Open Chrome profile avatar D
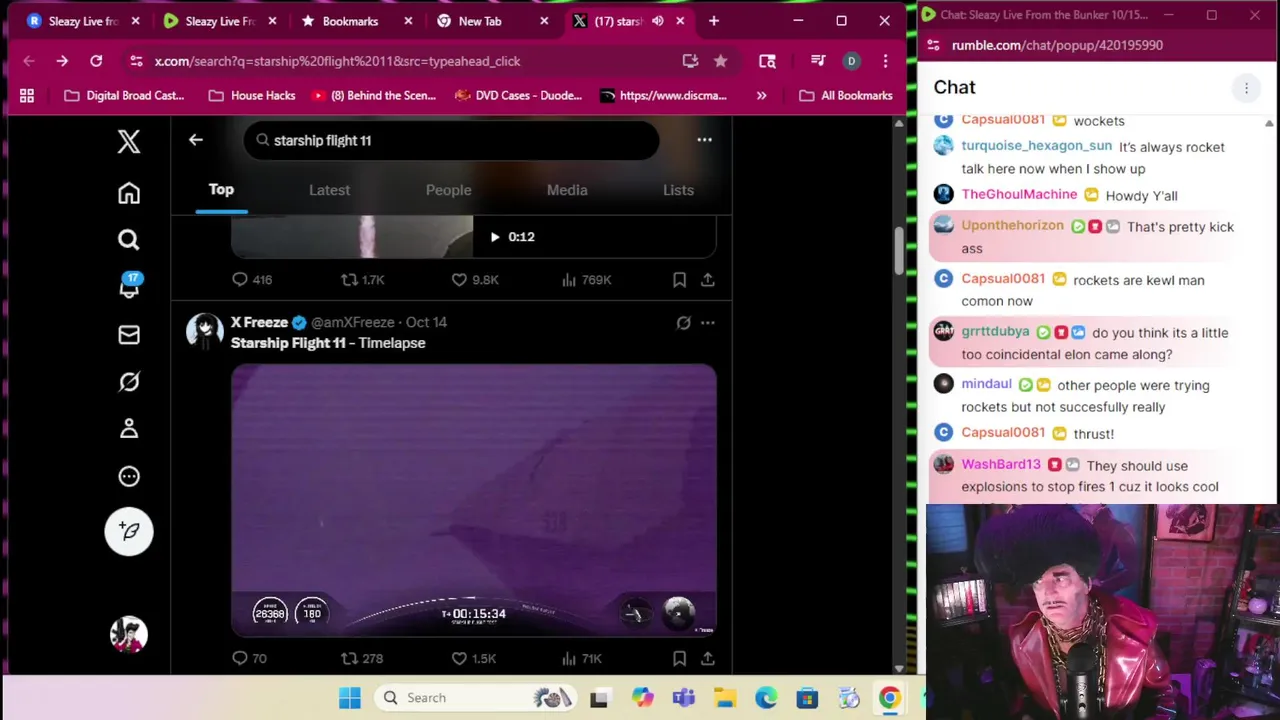 (851, 61)
